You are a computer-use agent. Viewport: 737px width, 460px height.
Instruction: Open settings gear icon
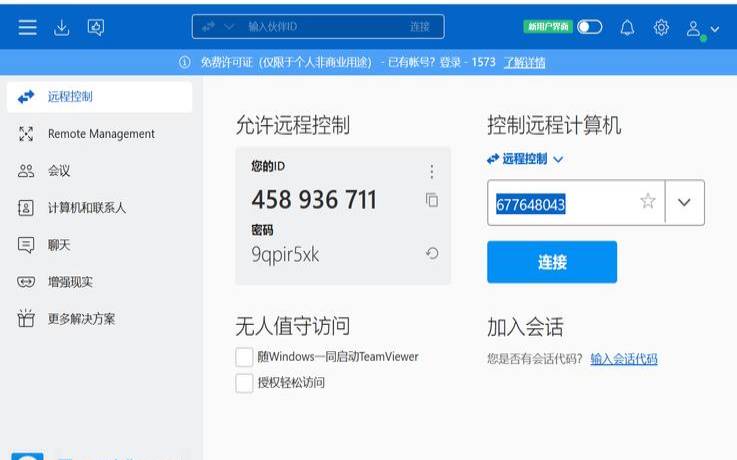(661, 28)
